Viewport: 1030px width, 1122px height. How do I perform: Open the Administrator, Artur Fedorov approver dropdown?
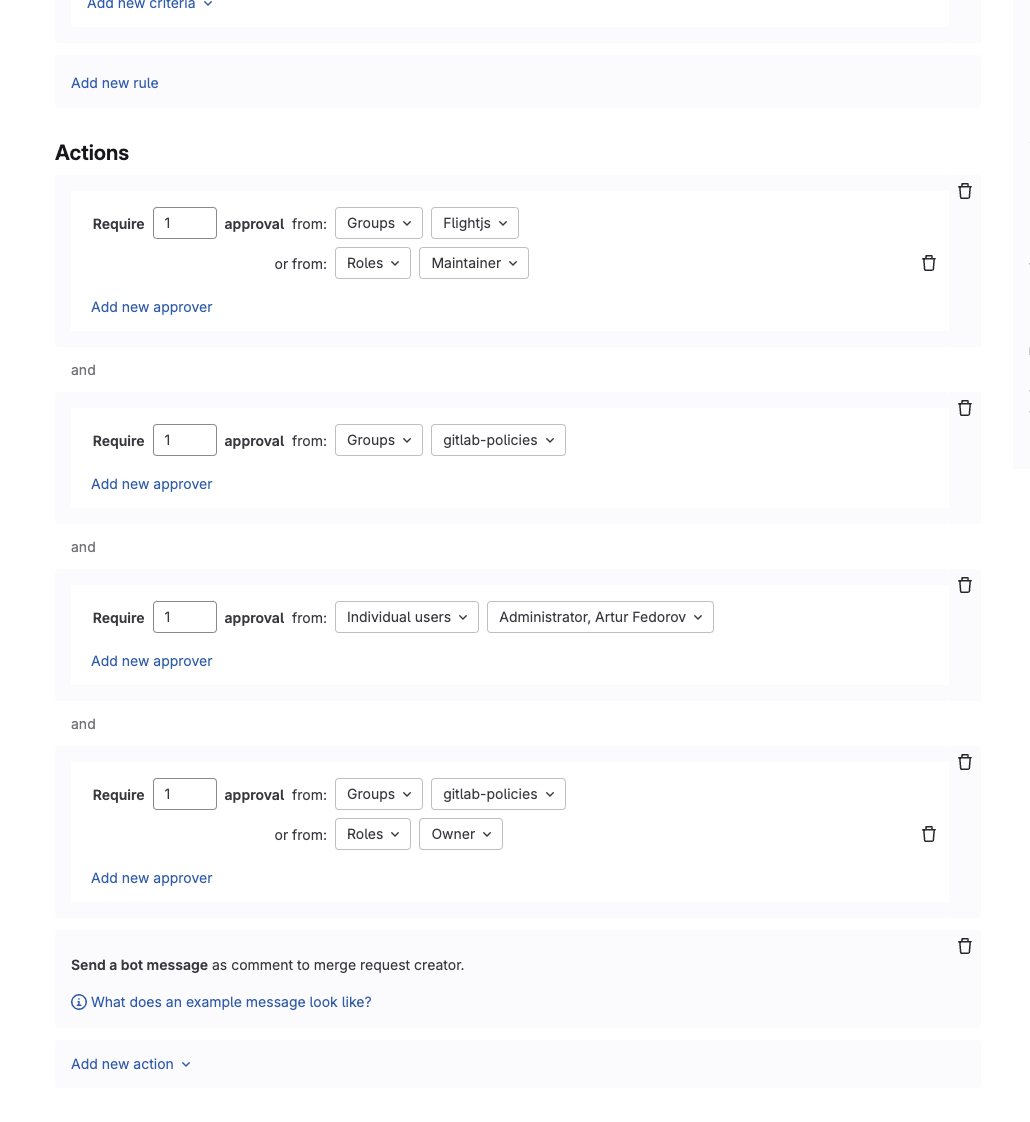pyautogui.click(x=600, y=617)
